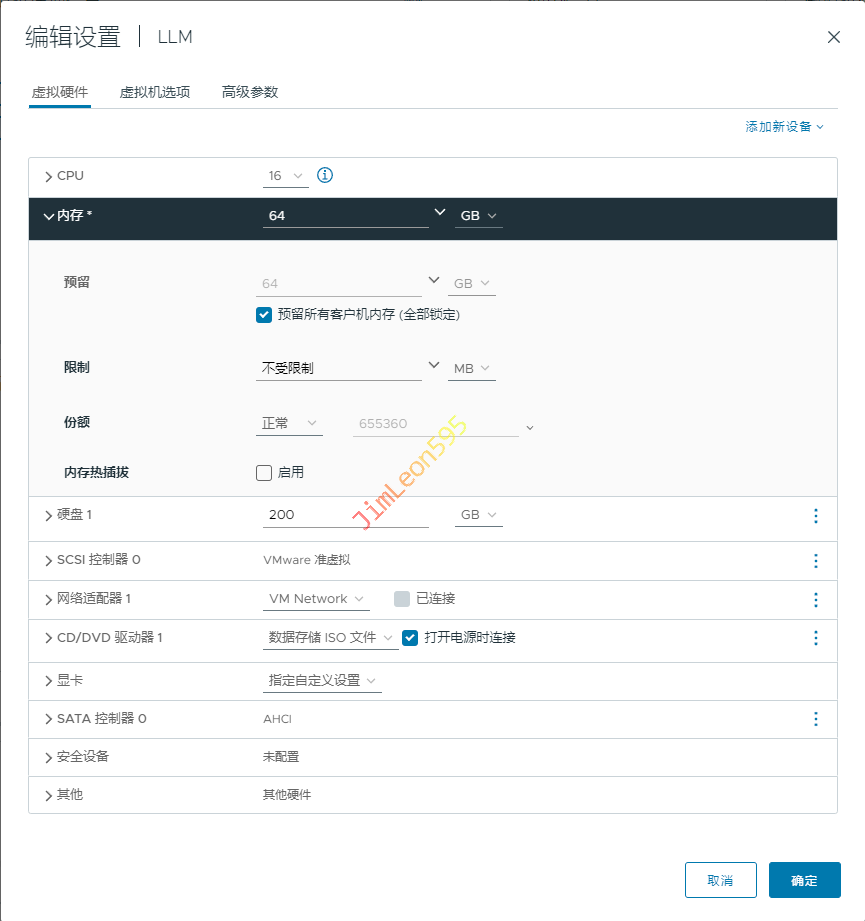Enable 内存热插拔 checkbox
The width and height of the screenshot is (865, 921).
tap(264, 473)
